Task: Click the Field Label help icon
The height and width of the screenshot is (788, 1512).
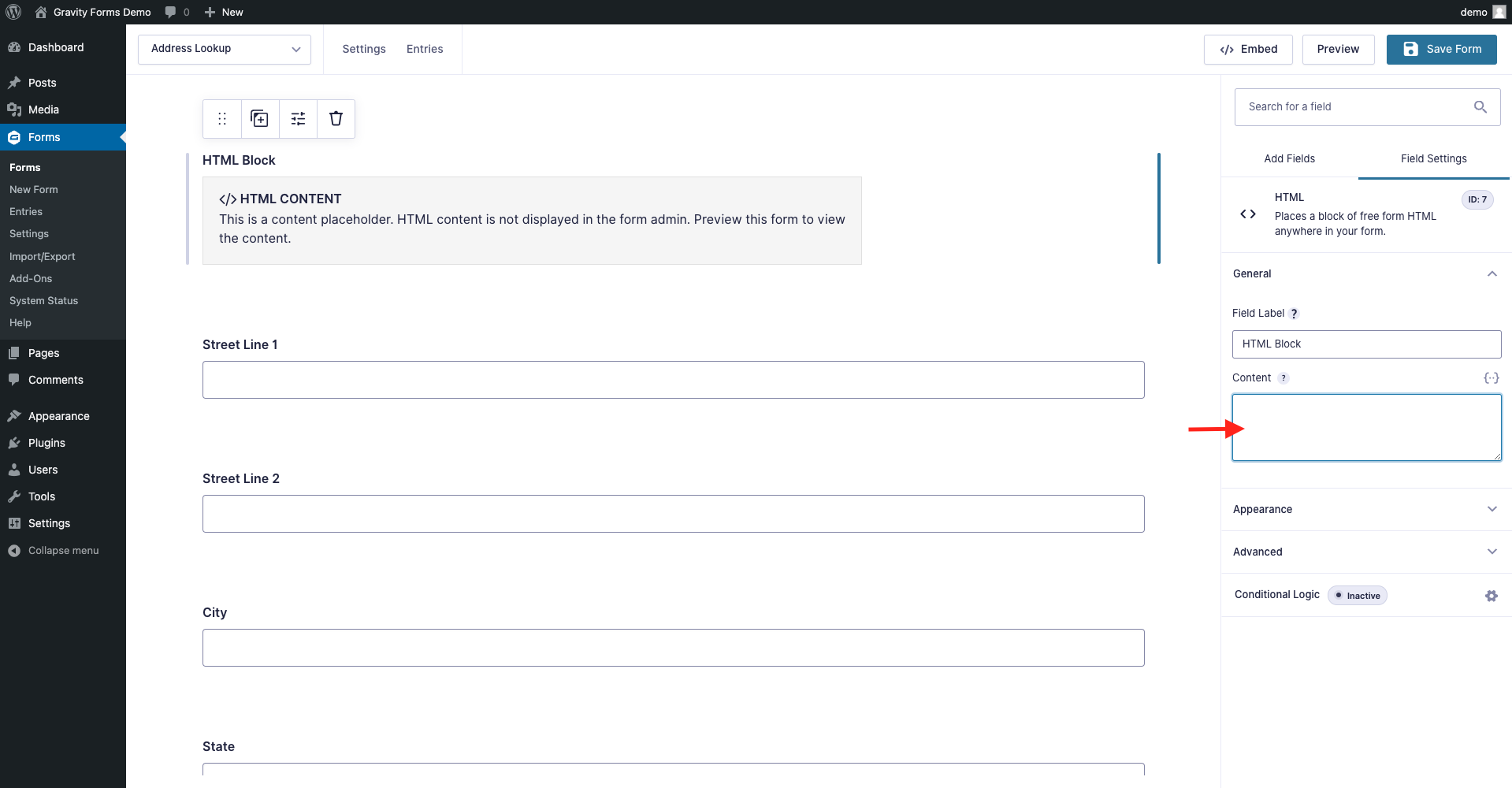Action: pos(1293,313)
